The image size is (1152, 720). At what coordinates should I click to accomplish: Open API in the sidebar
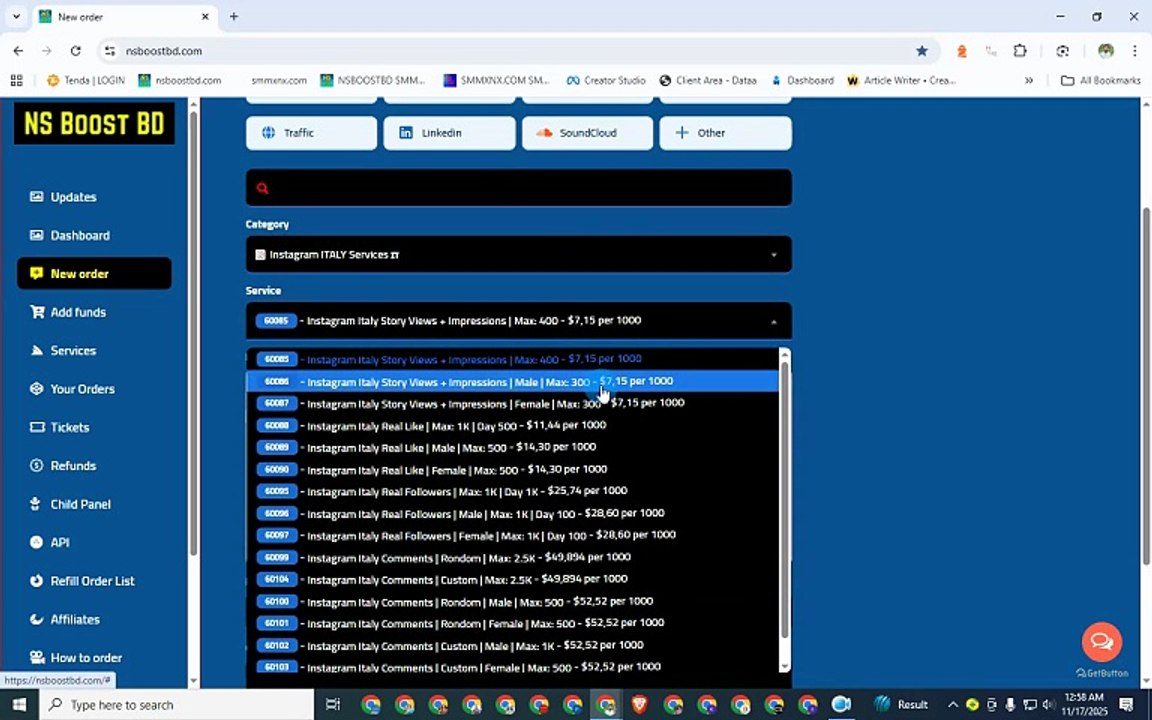(49, 542)
